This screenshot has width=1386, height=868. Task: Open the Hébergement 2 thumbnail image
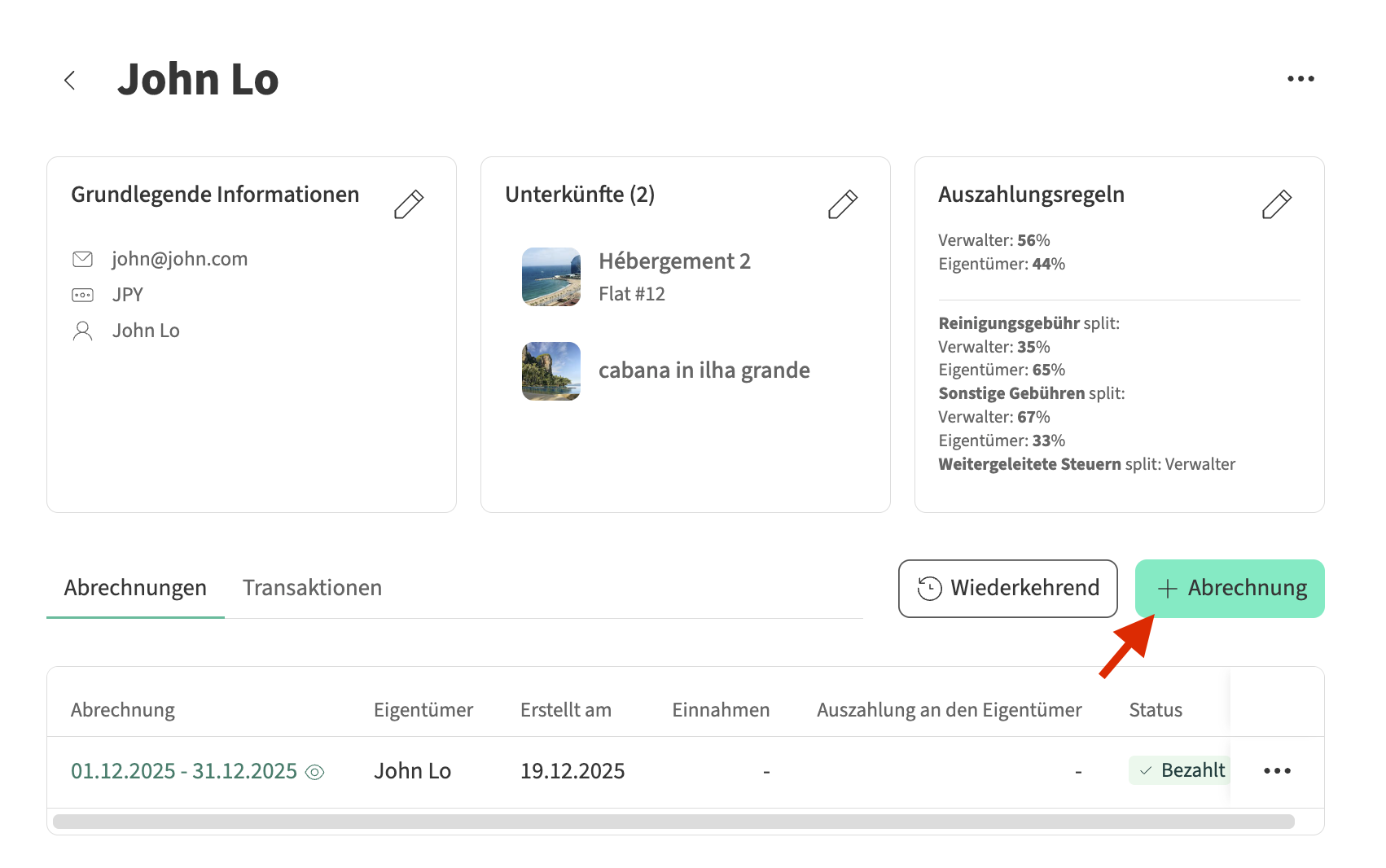click(x=551, y=277)
